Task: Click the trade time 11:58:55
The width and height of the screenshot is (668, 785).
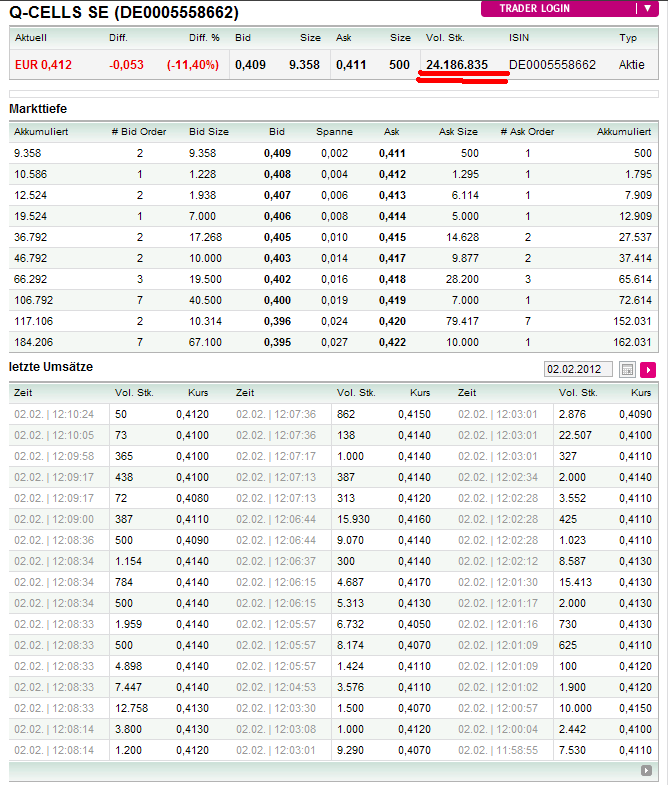Action: (517, 750)
